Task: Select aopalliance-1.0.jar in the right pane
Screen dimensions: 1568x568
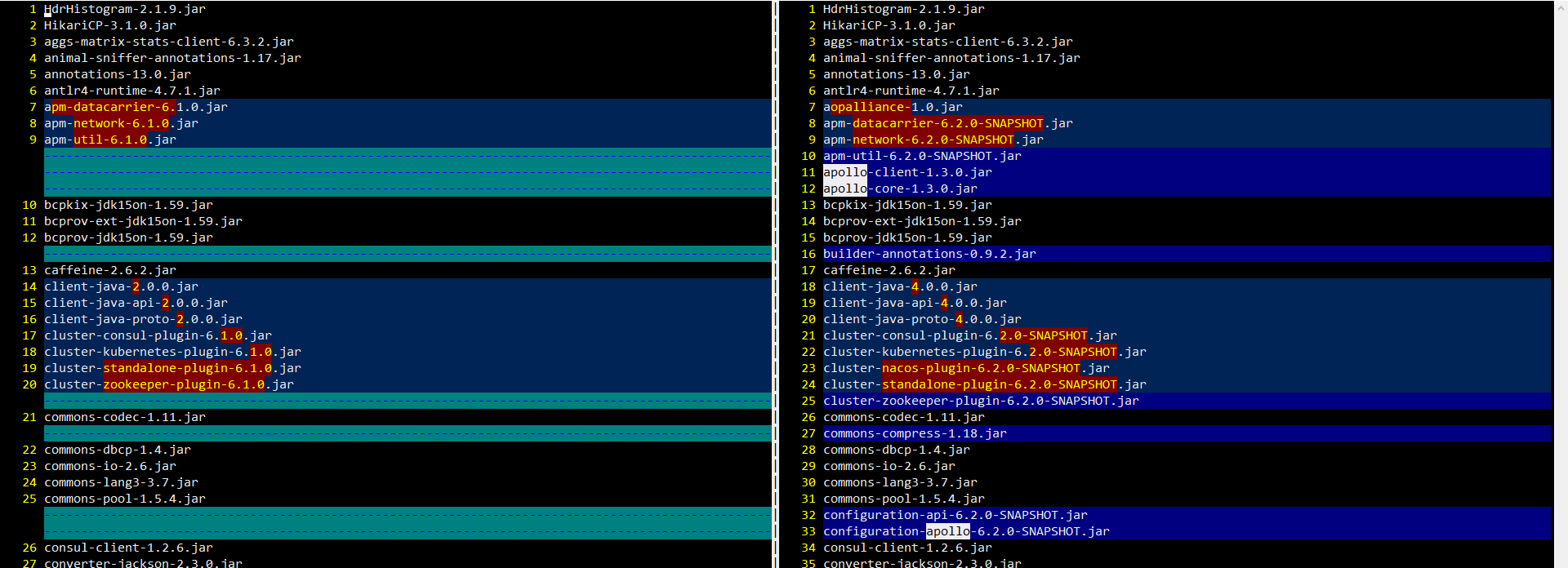Action: 893,107
